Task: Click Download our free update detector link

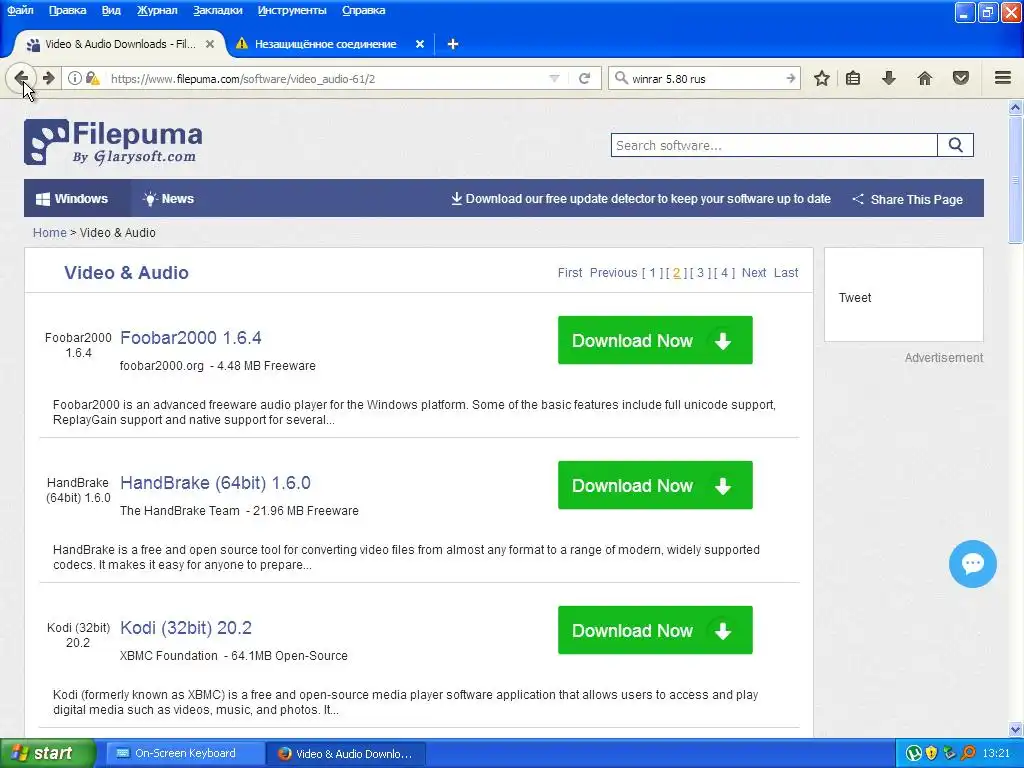Action: point(641,199)
